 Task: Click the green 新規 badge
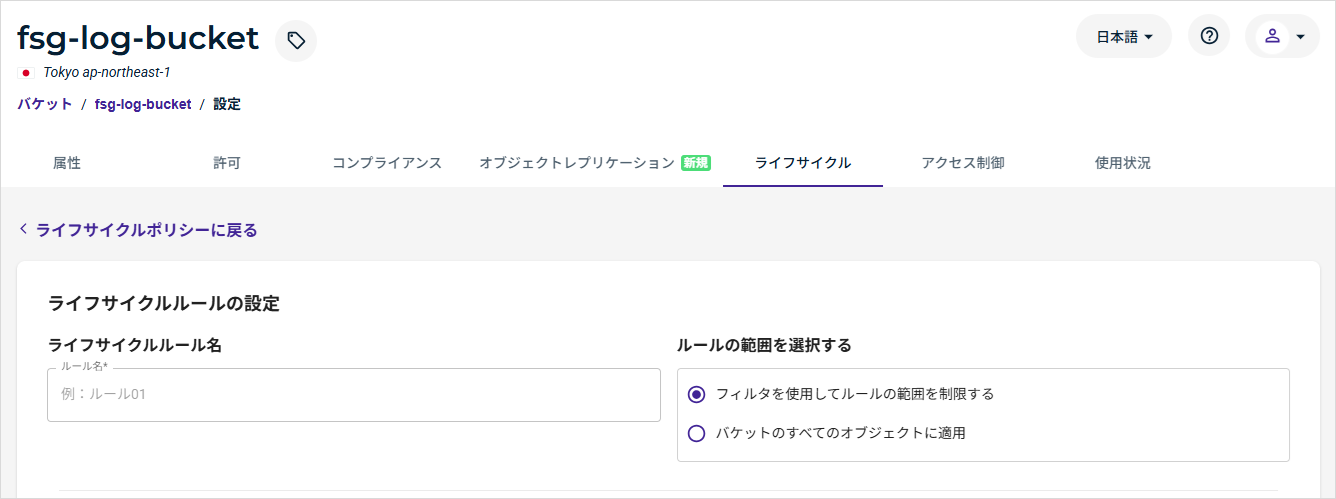[695, 163]
